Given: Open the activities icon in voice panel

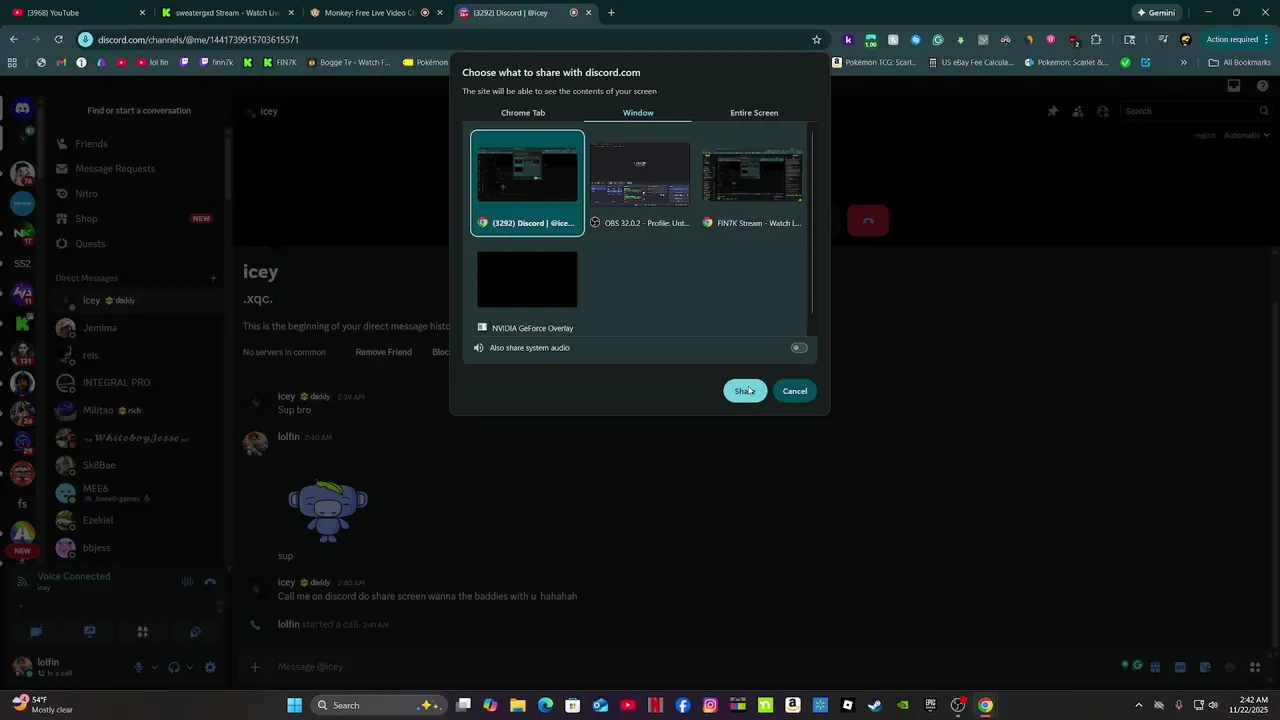Looking at the screenshot, I should pos(142,632).
